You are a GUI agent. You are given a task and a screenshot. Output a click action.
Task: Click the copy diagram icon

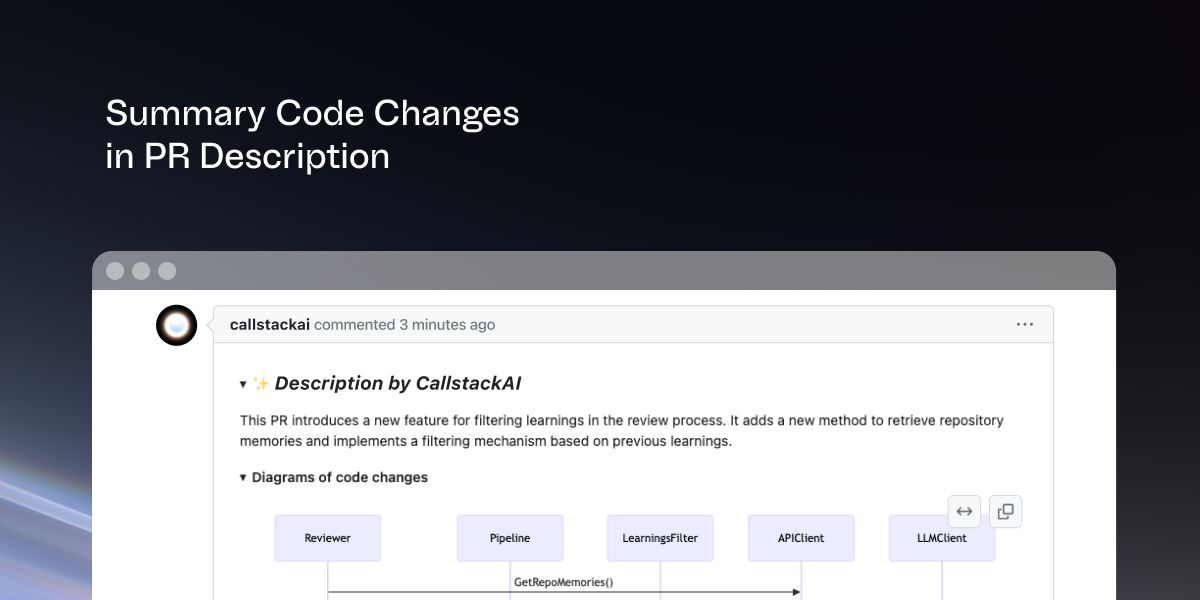click(x=1005, y=511)
